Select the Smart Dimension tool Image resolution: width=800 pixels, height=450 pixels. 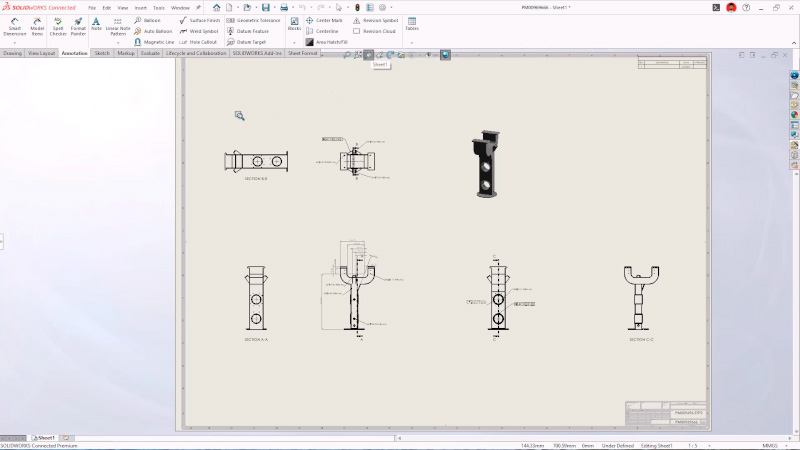[x=14, y=27]
